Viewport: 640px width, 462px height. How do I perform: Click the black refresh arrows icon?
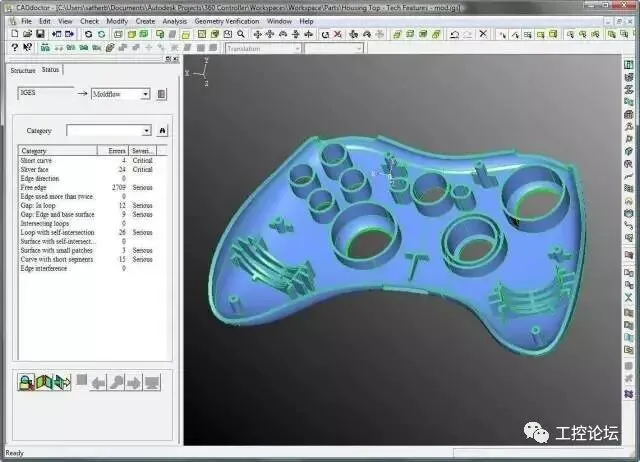pyautogui.click(x=88, y=34)
